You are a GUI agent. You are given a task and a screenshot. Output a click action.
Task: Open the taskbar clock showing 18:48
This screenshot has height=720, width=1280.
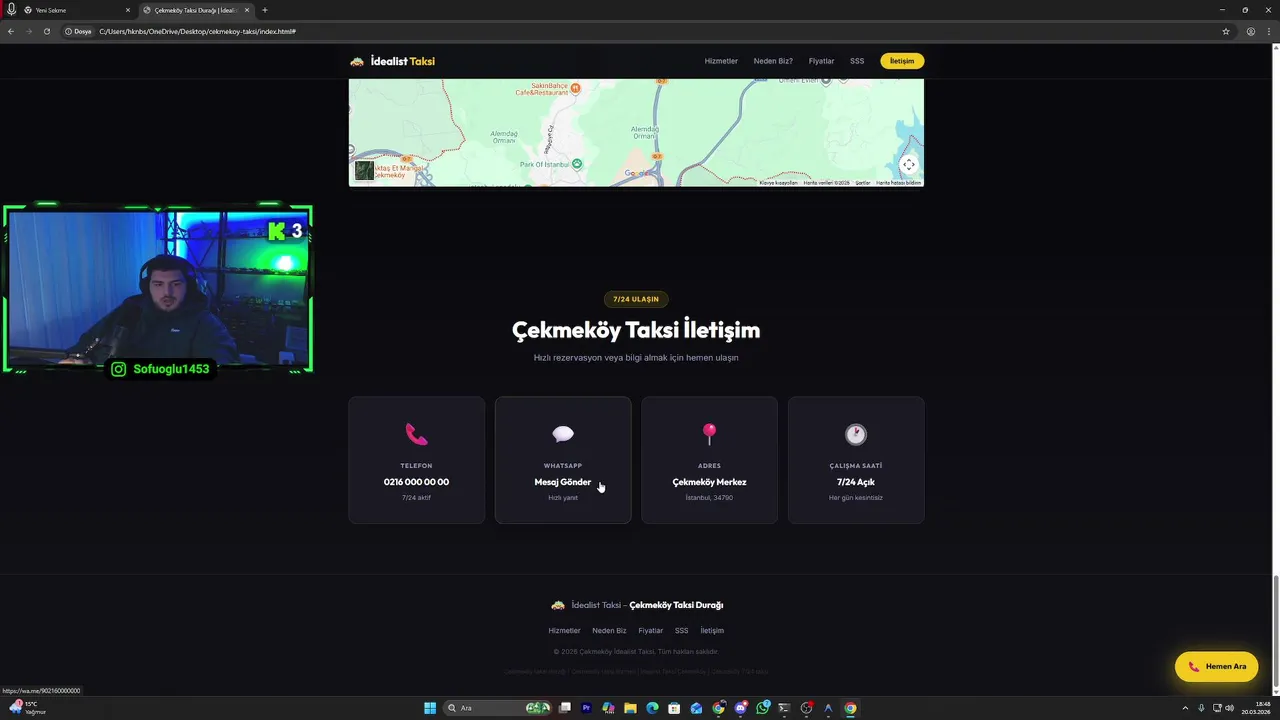[1256, 708]
